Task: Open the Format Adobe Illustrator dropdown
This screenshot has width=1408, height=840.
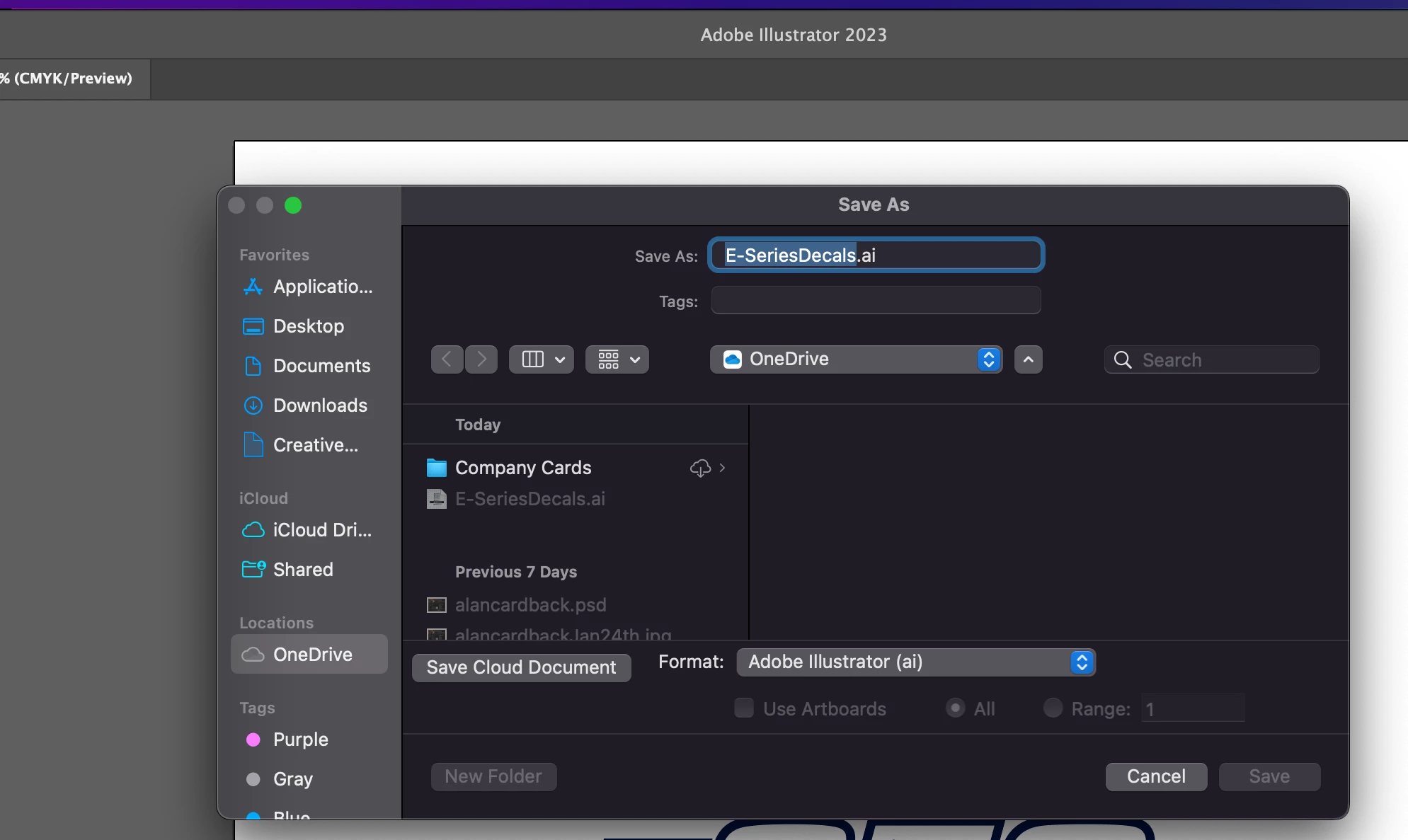Action: pyautogui.click(x=915, y=662)
